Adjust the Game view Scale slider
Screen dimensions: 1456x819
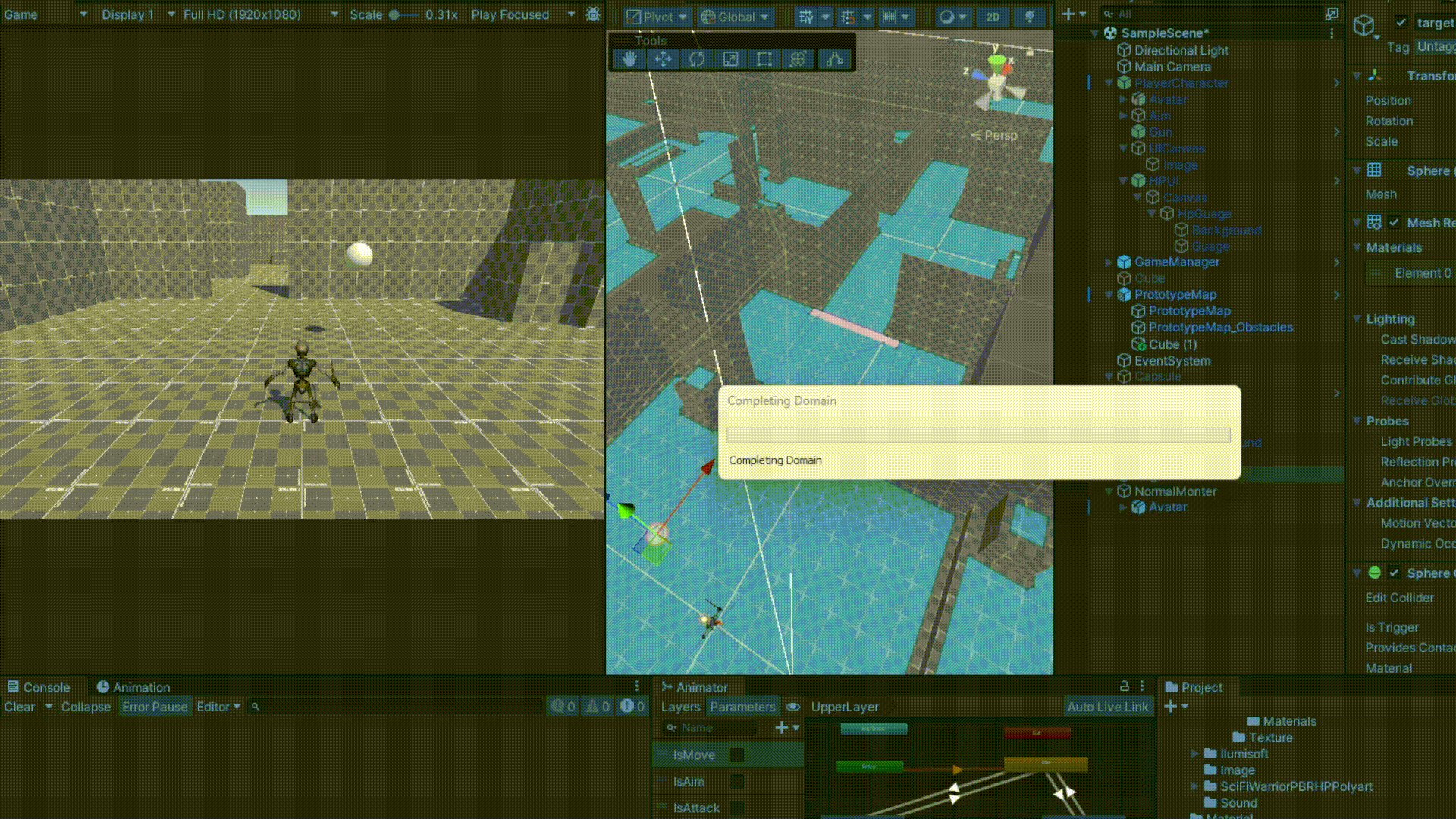pos(394,14)
